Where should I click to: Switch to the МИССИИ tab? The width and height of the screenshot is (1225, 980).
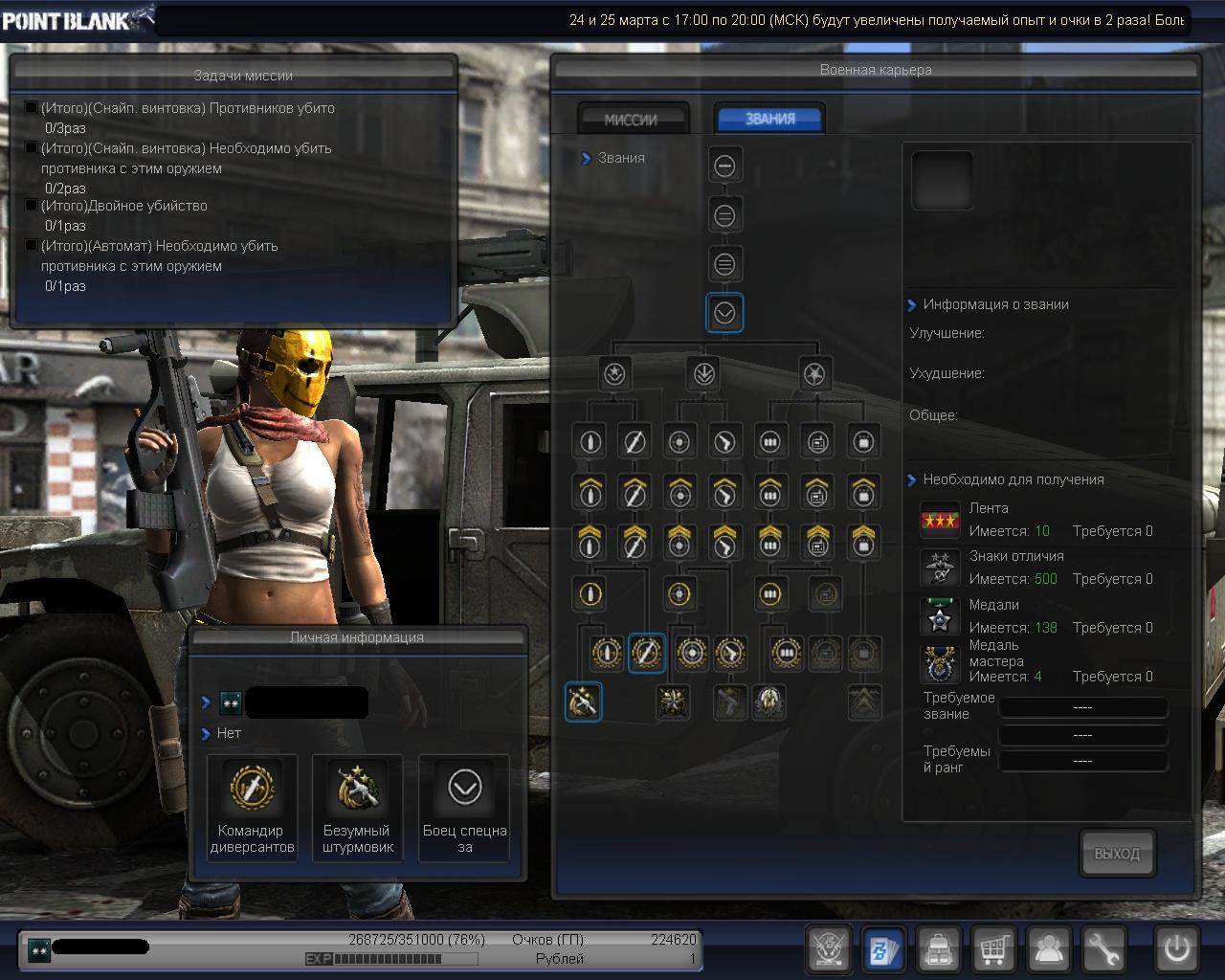[632, 120]
